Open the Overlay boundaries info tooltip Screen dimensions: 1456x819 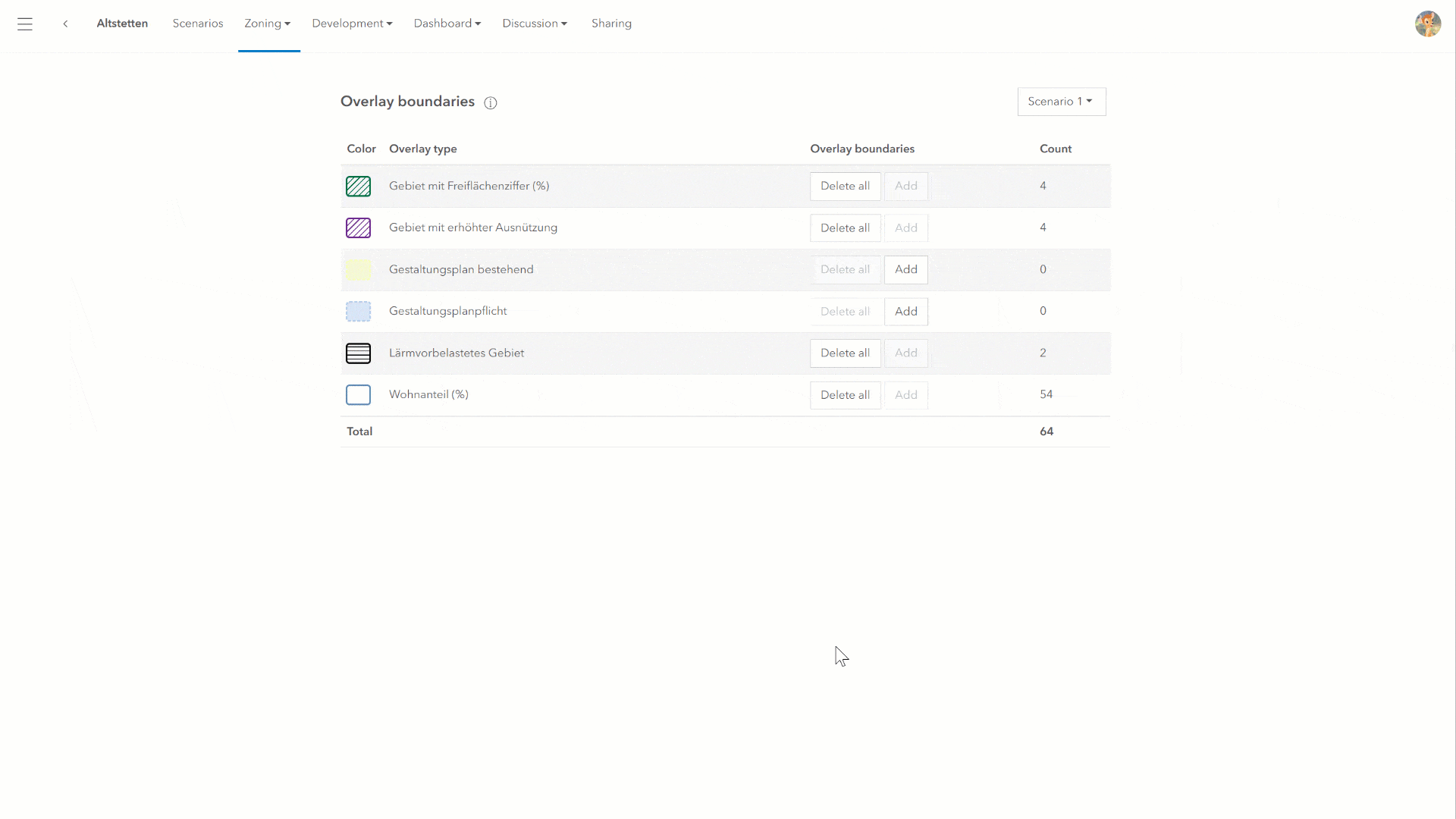[491, 103]
